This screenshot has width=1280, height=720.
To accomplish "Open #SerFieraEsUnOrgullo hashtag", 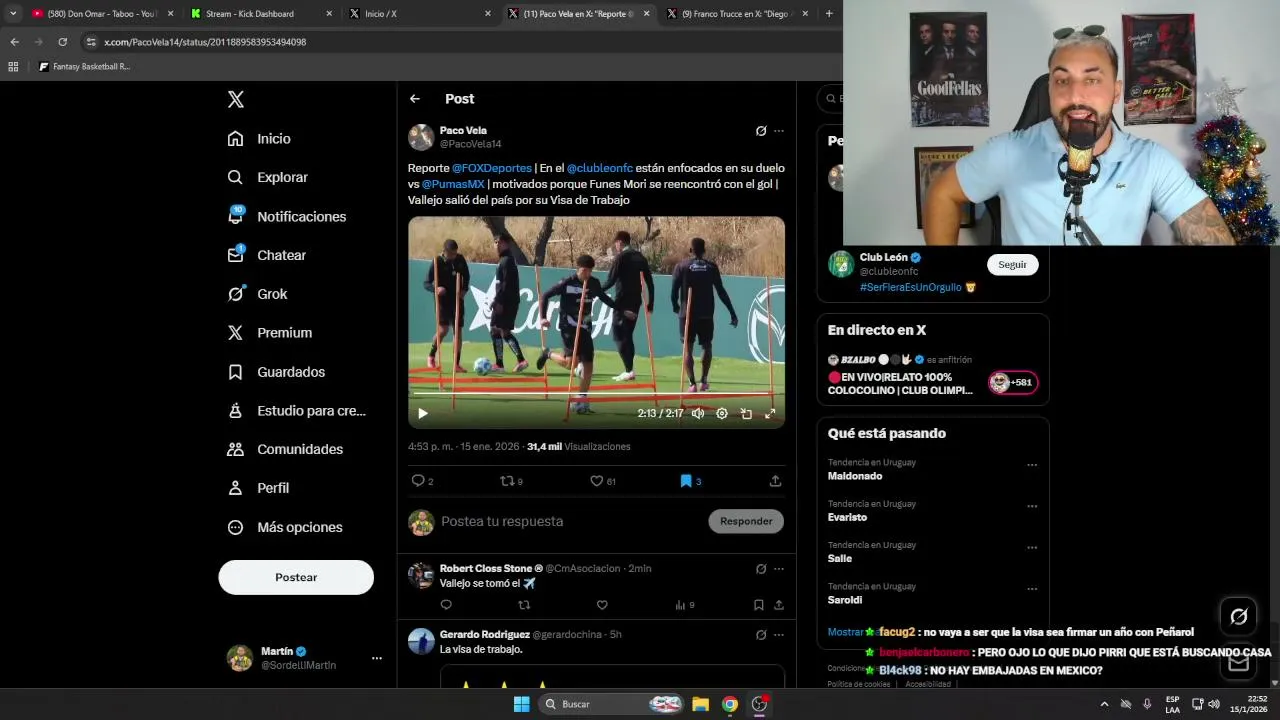I will tap(911, 287).
